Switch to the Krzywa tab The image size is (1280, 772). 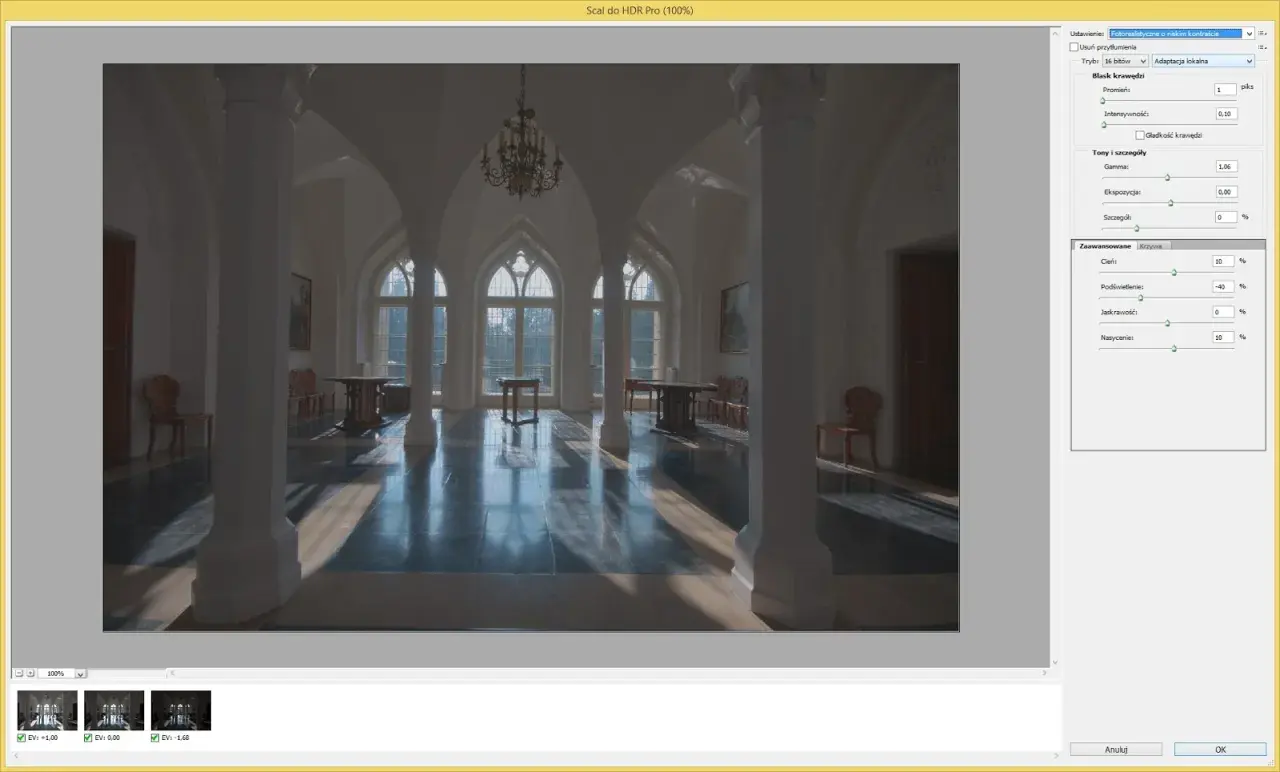pyautogui.click(x=1154, y=246)
